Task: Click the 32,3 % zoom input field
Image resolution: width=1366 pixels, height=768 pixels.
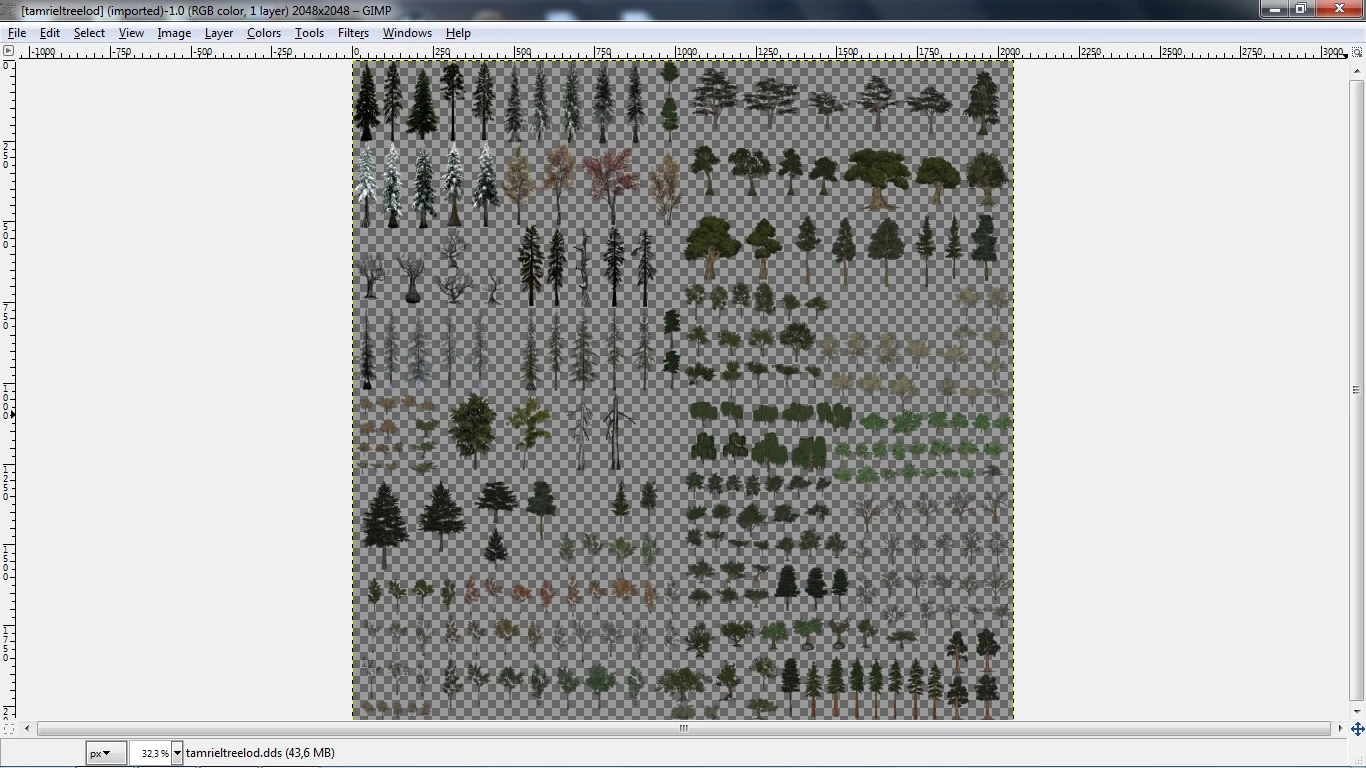Action: point(151,753)
